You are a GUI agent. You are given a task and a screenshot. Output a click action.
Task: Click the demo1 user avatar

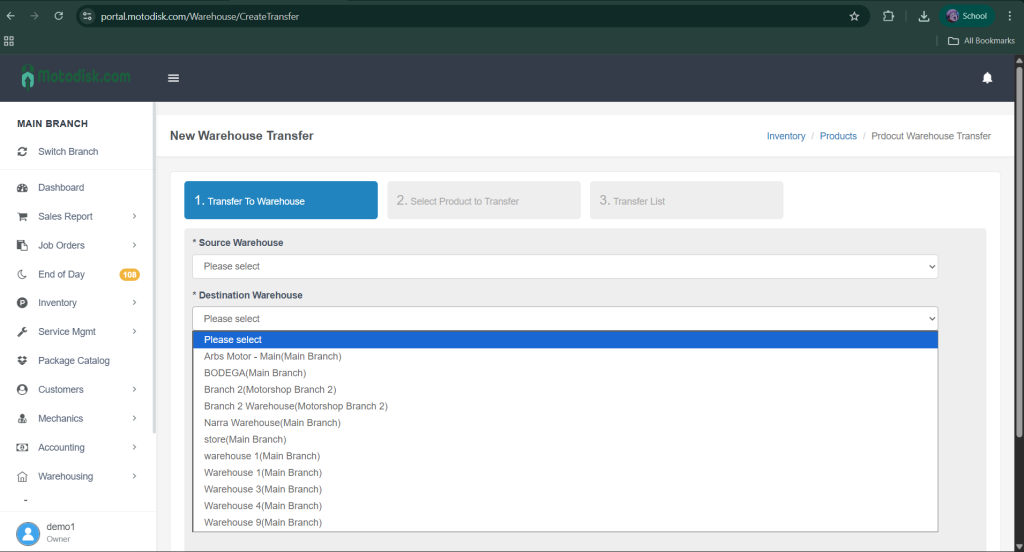[28, 532]
